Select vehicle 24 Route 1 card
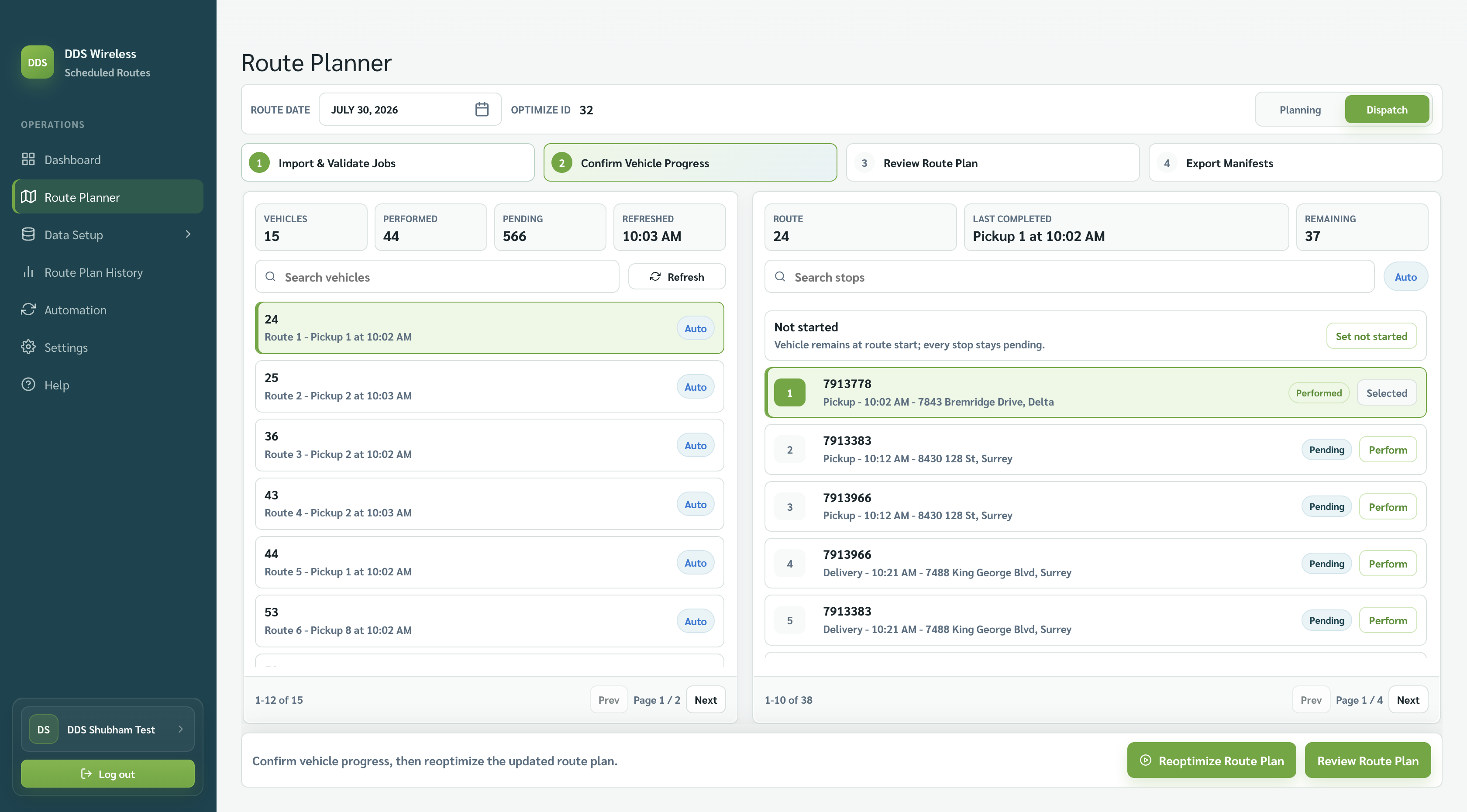This screenshot has width=1467, height=812. pyautogui.click(x=489, y=328)
